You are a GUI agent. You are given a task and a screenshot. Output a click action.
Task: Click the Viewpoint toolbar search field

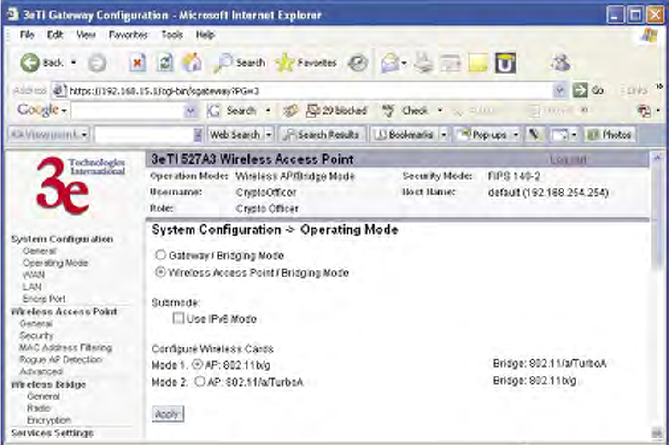pos(144,135)
